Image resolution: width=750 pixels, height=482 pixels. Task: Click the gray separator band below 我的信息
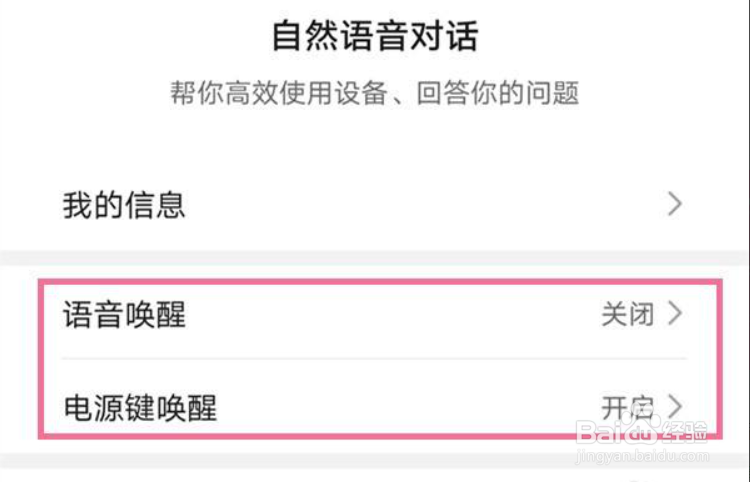tap(375, 258)
